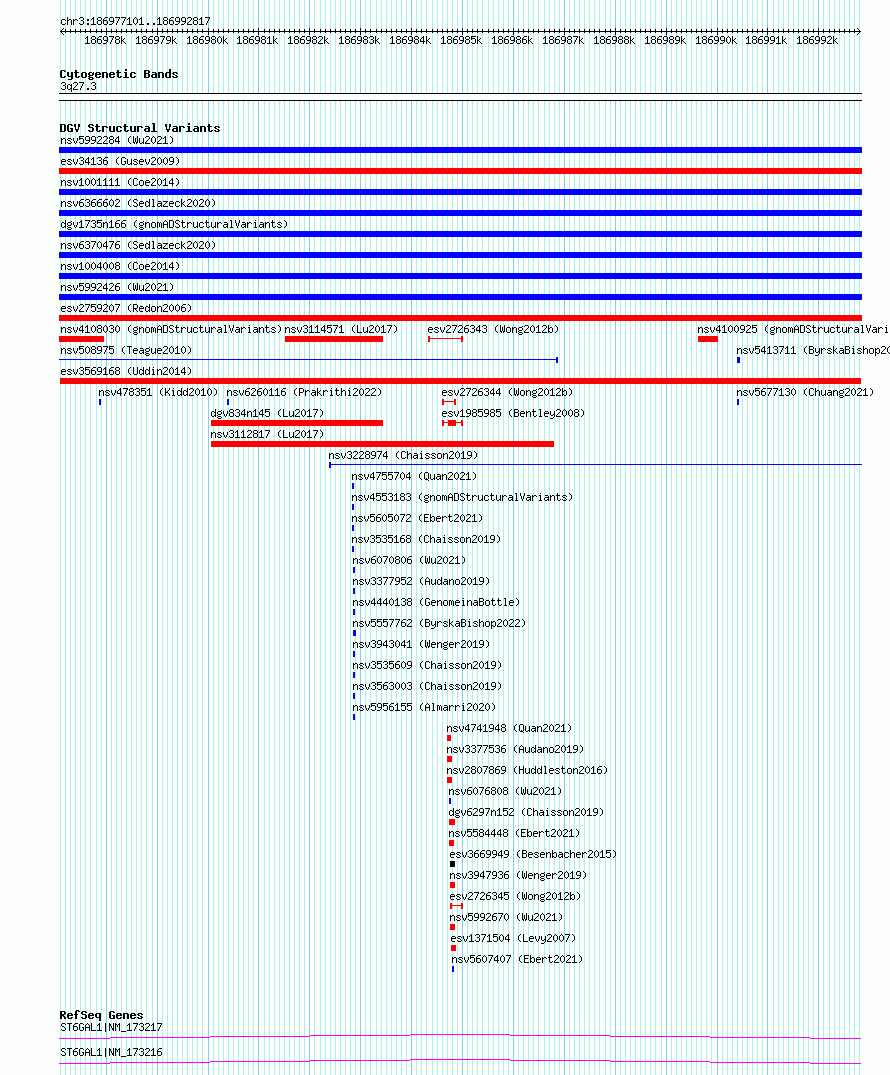Click dgv6297n152 (Chaisson2019) label
This screenshot has height=1075, width=890.
(526, 812)
